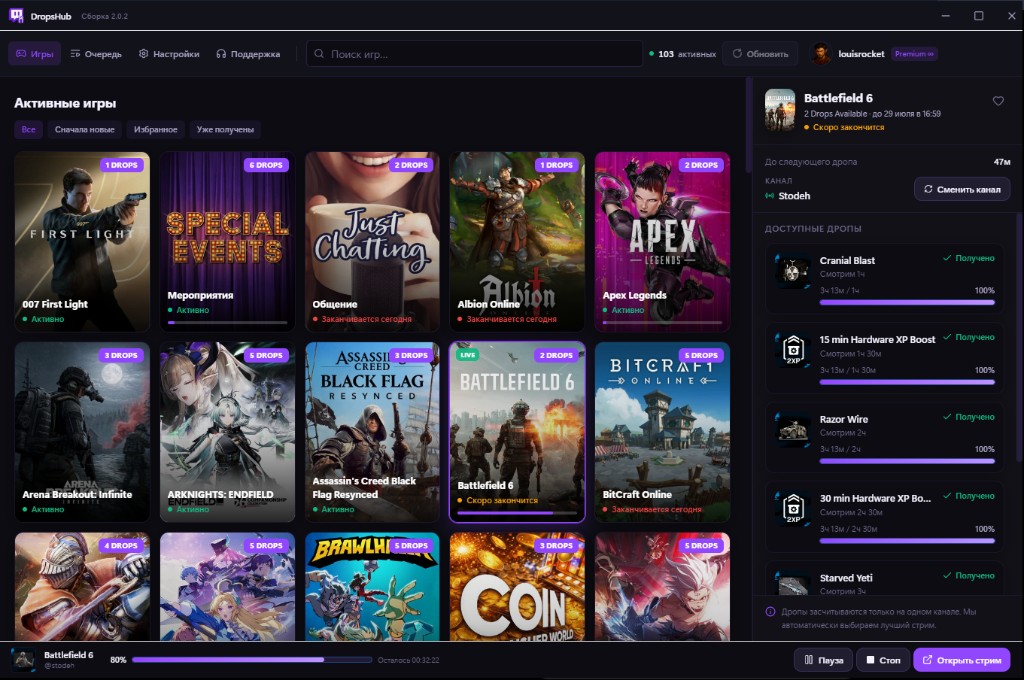Click the Сборка 2.0.2 version label
1024x680 pixels.
pyautogui.click(x=104, y=16)
